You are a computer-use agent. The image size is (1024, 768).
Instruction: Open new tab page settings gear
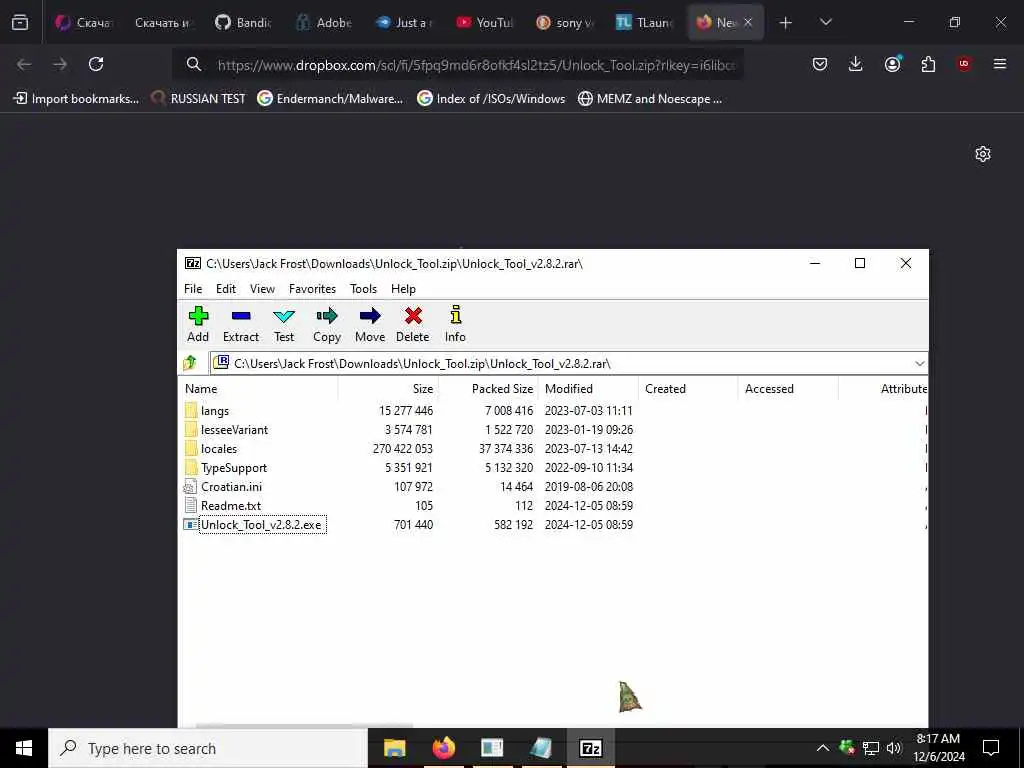(983, 154)
